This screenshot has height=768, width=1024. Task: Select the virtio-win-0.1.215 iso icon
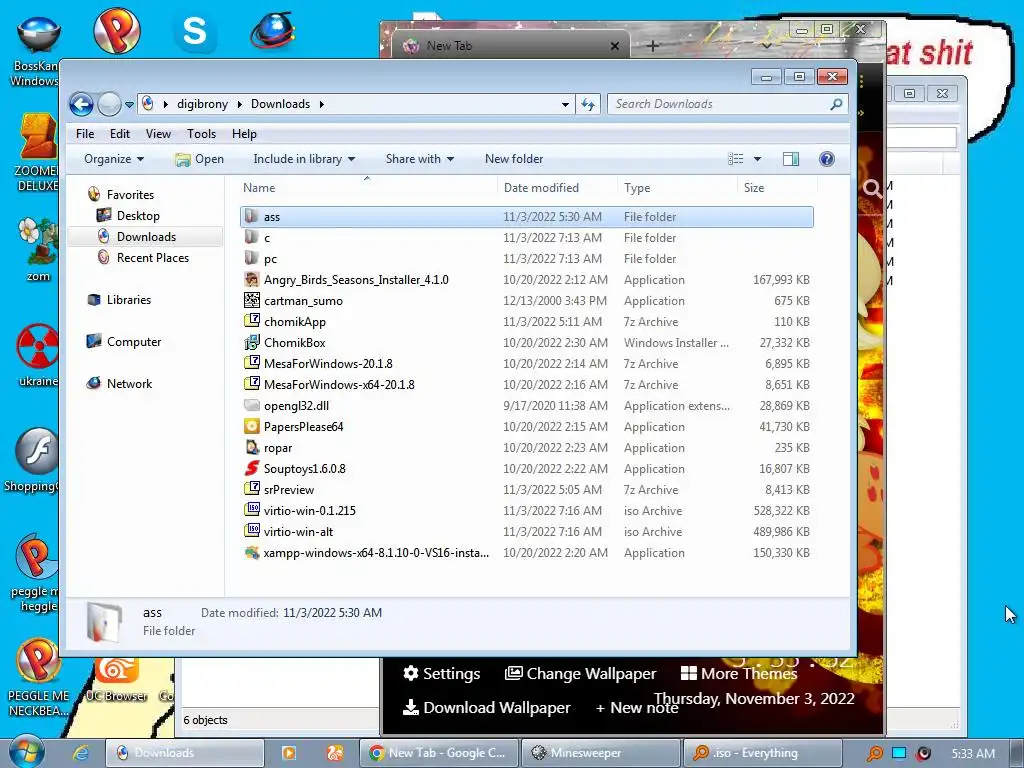pos(251,510)
